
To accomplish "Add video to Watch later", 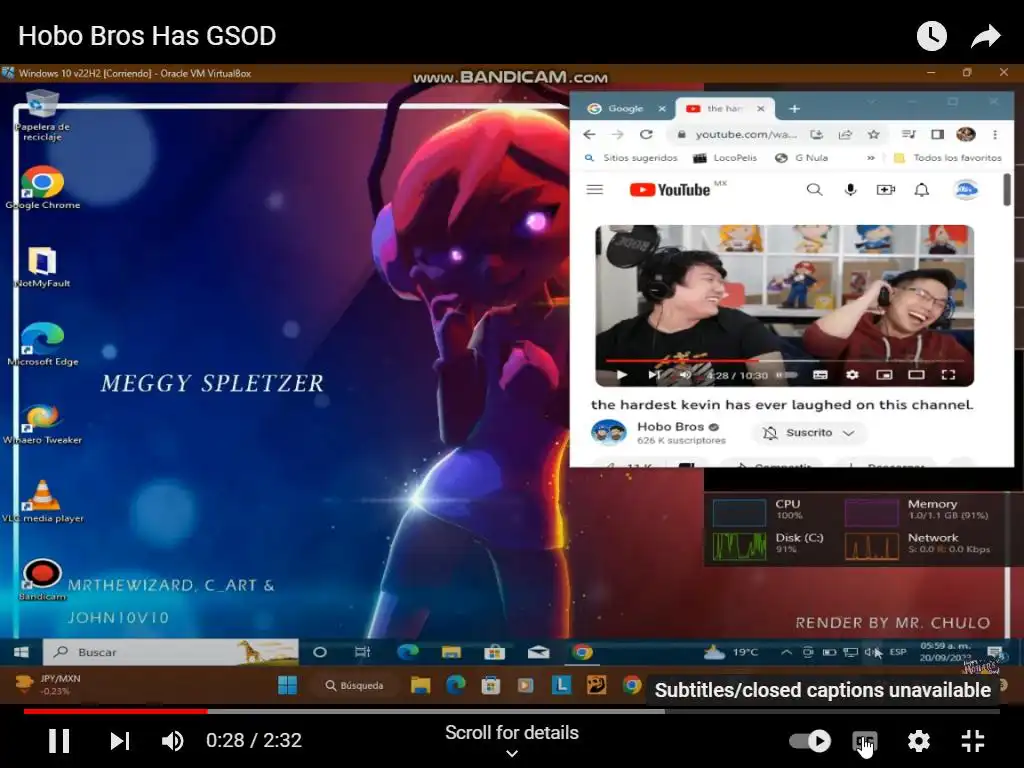I will click(x=931, y=36).
